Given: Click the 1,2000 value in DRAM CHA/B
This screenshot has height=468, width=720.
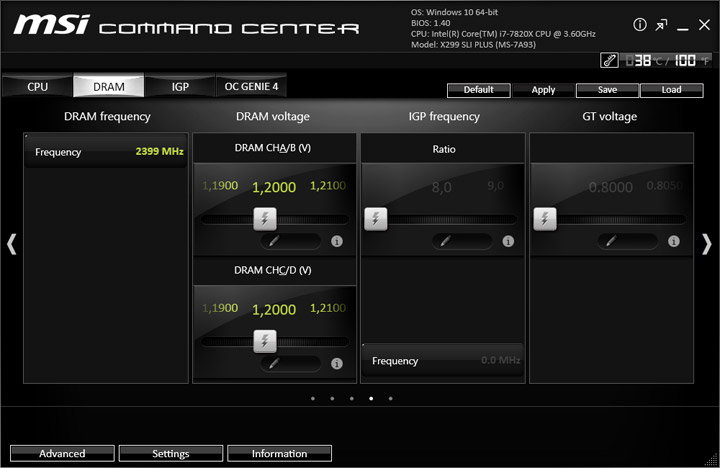Looking at the screenshot, I should 274,187.
